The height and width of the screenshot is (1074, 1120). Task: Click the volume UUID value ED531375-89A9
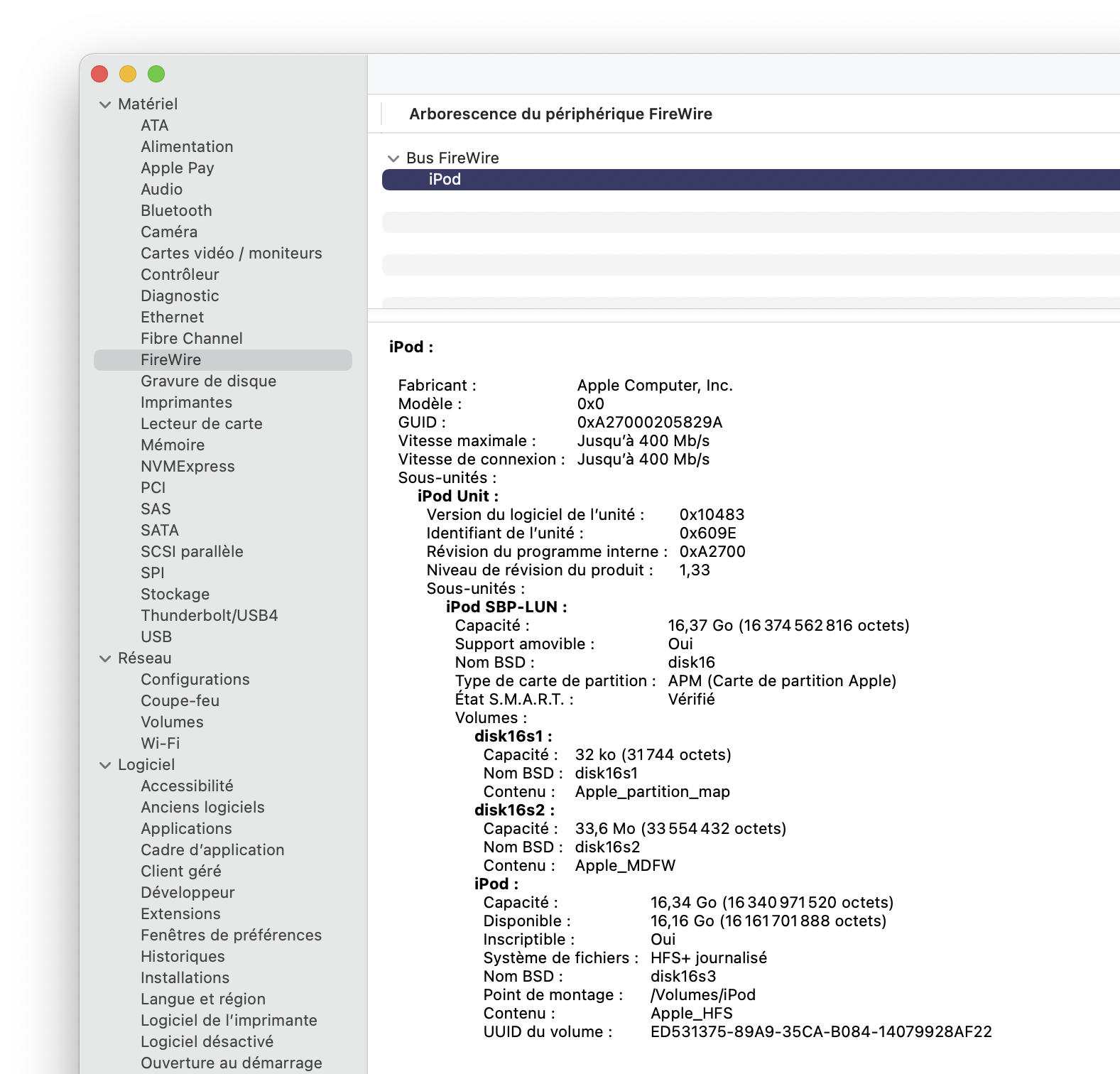(821, 1032)
